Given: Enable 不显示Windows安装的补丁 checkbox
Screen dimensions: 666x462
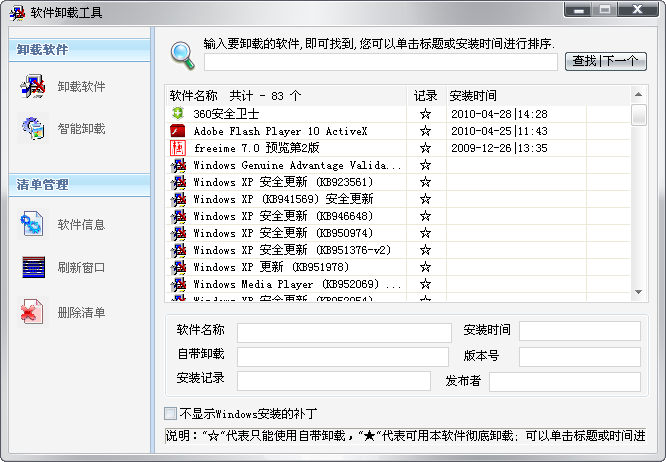Looking at the screenshot, I should point(171,413).
